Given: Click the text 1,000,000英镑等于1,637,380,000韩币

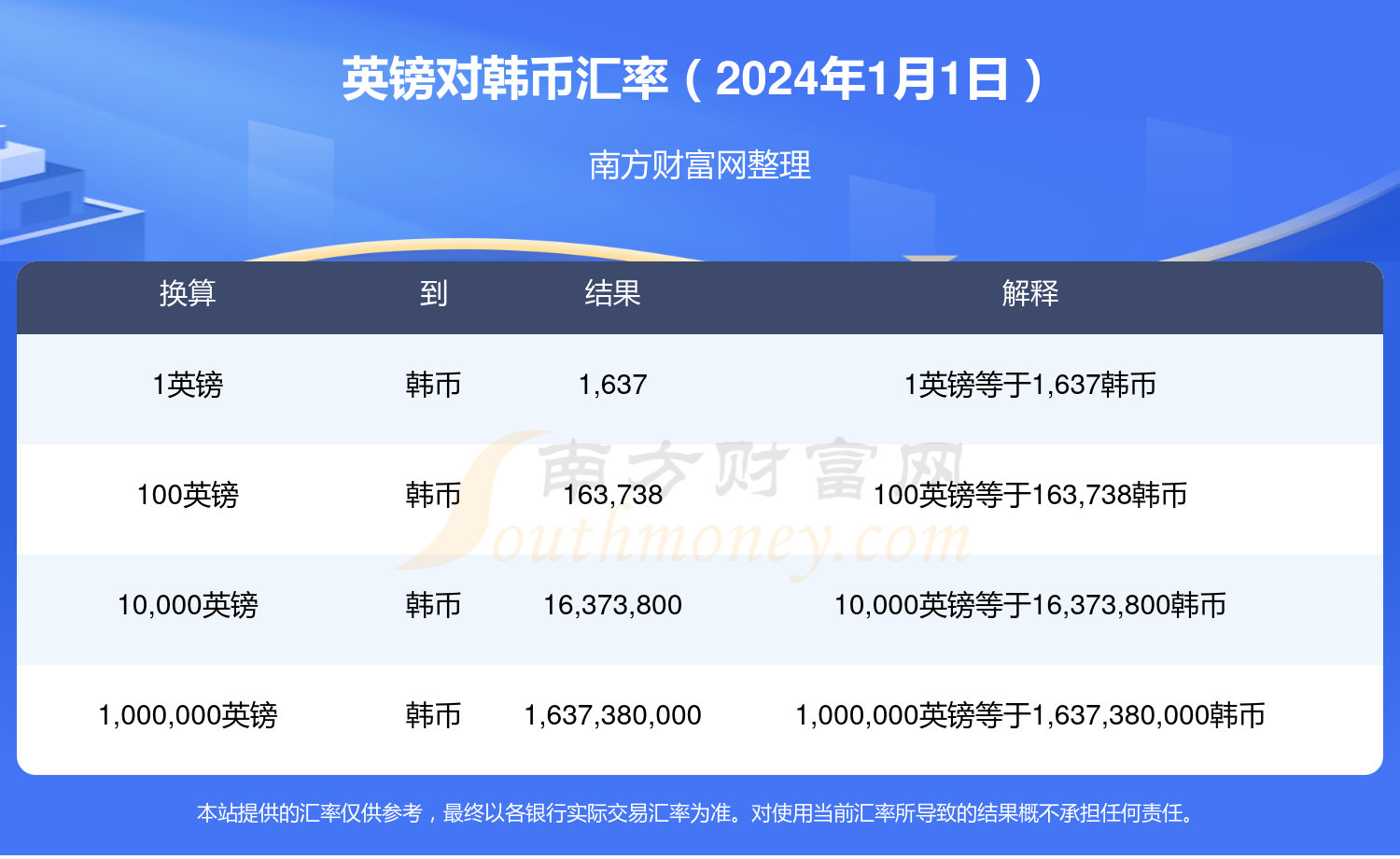Looking at the screenshot, I should 1030,715.
